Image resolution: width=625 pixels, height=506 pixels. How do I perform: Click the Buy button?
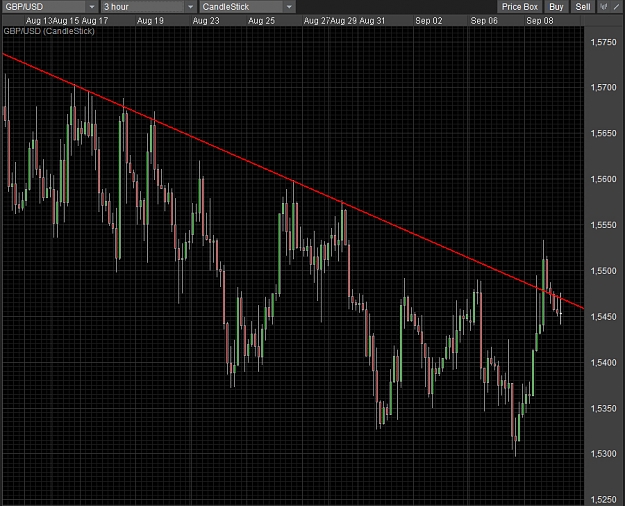pyautogui.click(x=556, y=7)
